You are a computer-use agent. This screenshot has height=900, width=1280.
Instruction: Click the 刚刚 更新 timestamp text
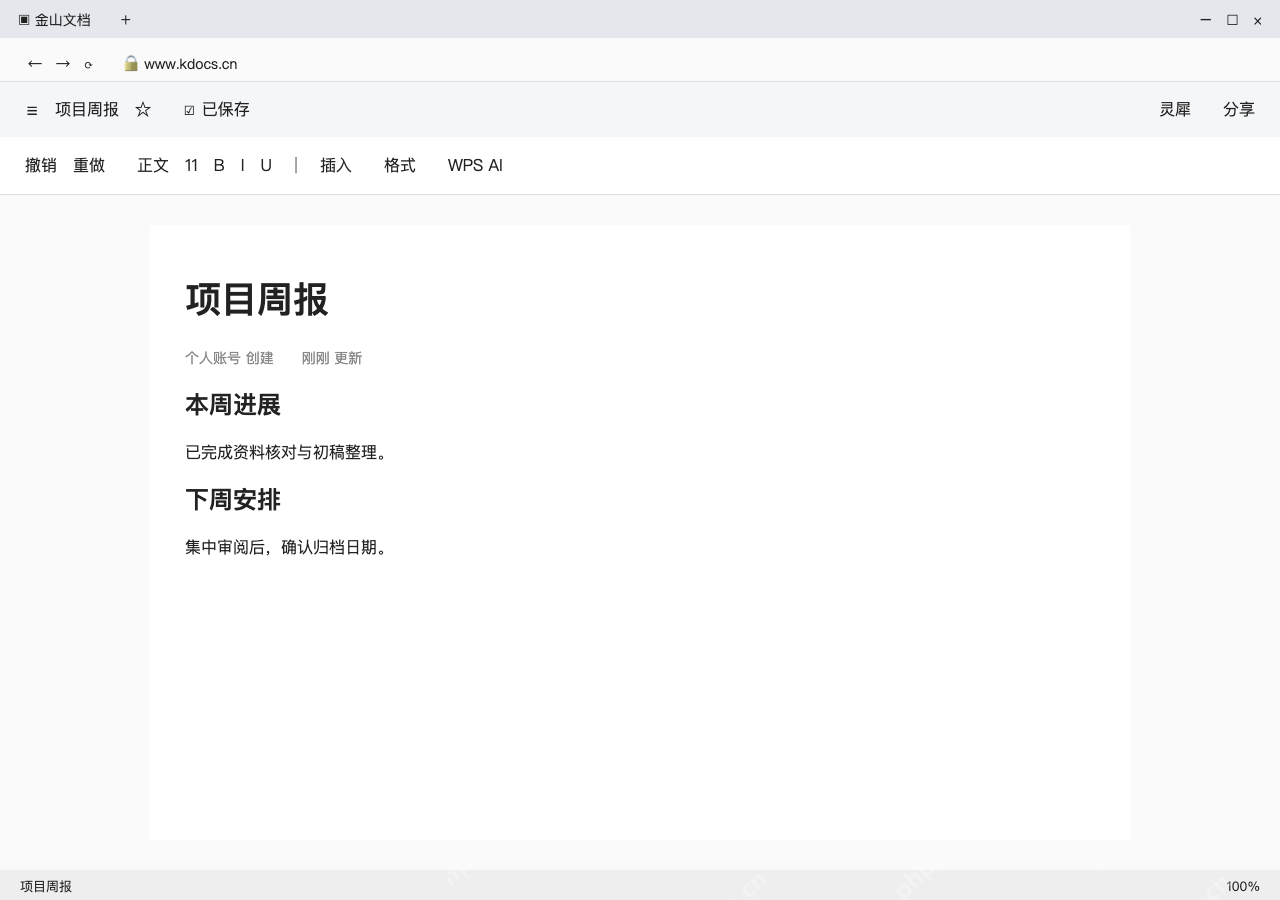coord(332,358)
